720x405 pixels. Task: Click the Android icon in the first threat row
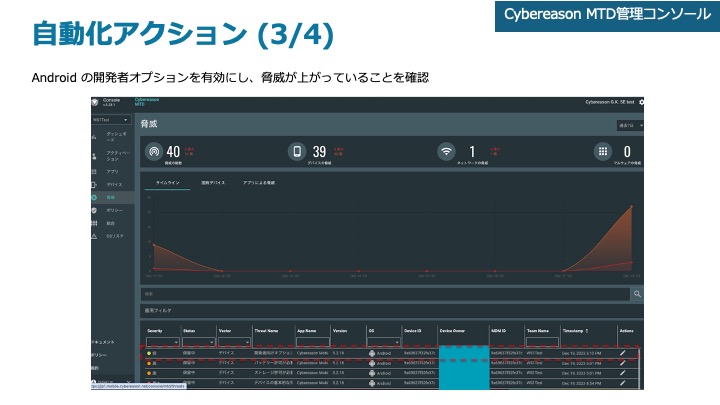[372, 353]
